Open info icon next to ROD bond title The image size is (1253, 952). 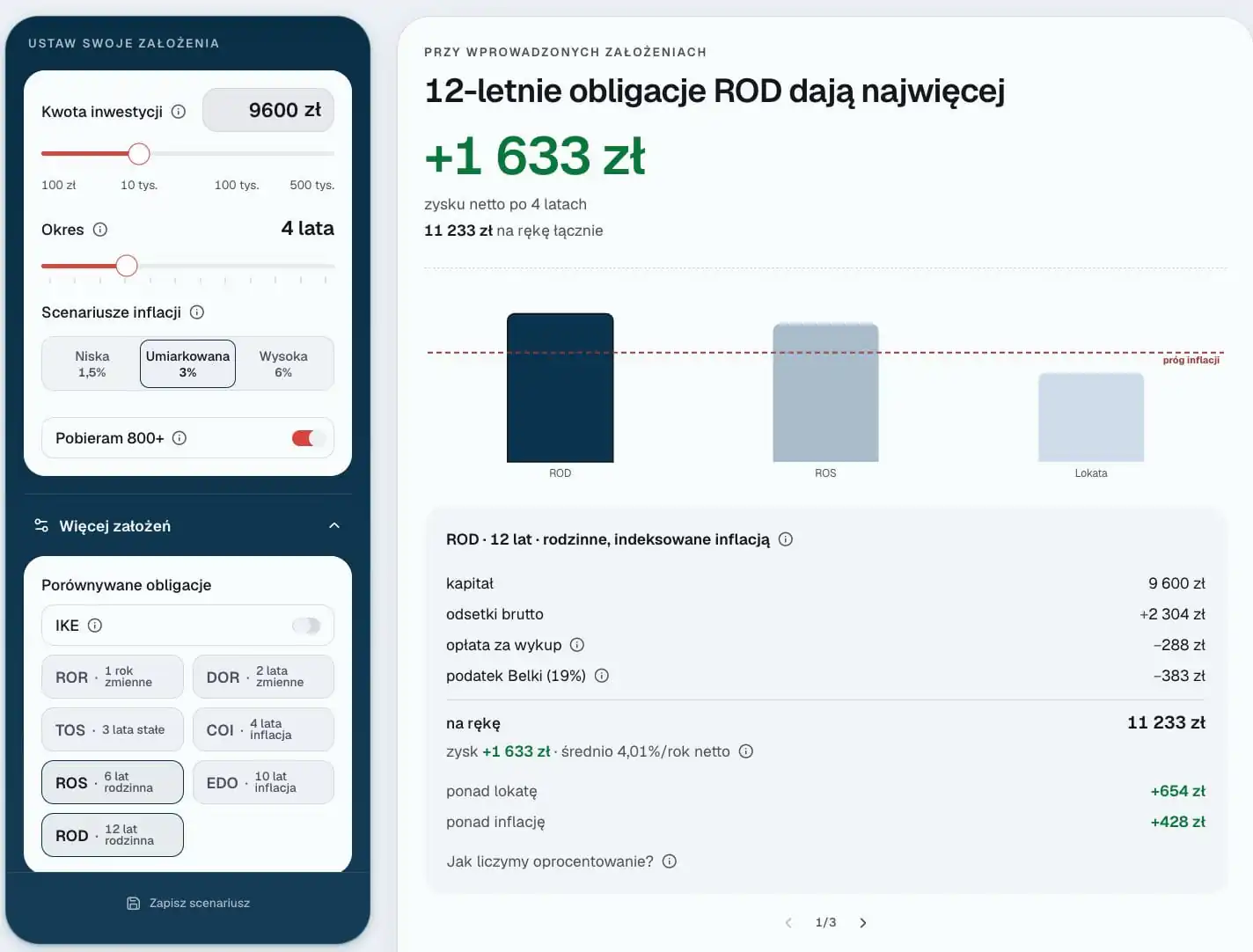pyautogui.click(x=786, y=539)
